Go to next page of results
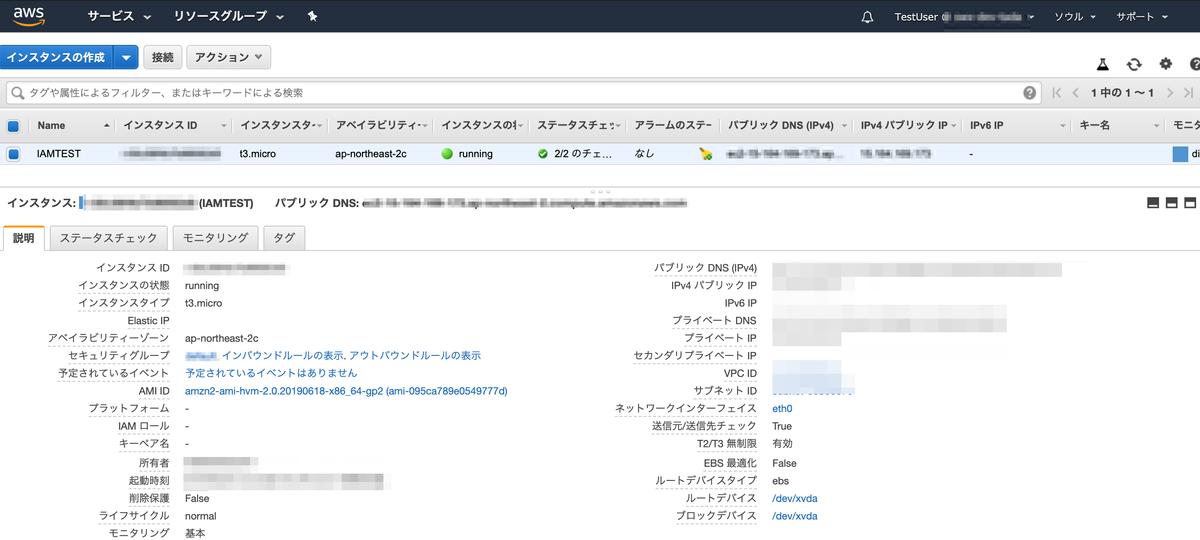This screenshot has width=1200, height=540. coord(1169,93)
